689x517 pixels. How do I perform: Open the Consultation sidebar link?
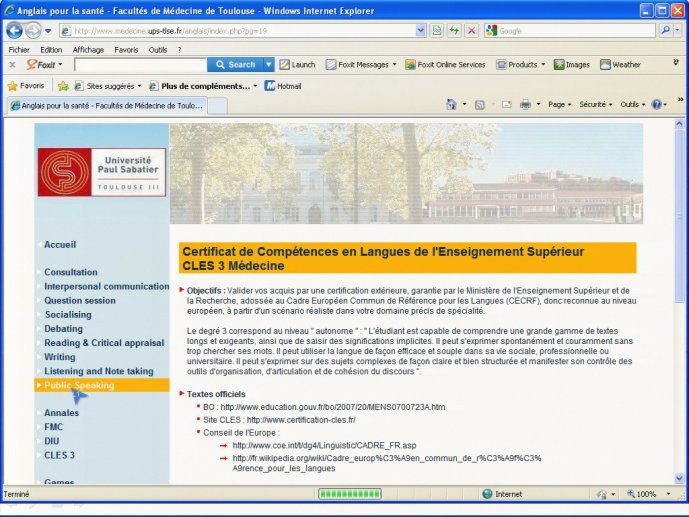pyautogui.click(x=71, y=272)
